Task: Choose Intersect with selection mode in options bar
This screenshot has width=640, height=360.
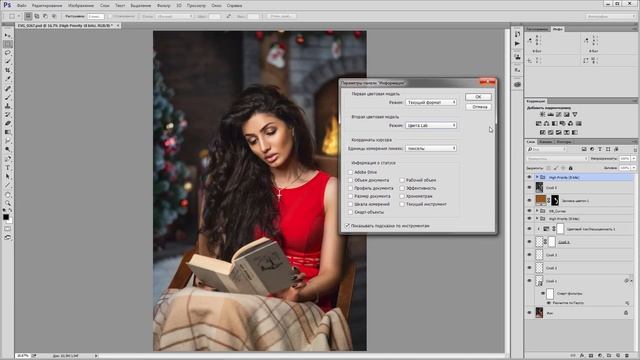Action: coord(54,16)
